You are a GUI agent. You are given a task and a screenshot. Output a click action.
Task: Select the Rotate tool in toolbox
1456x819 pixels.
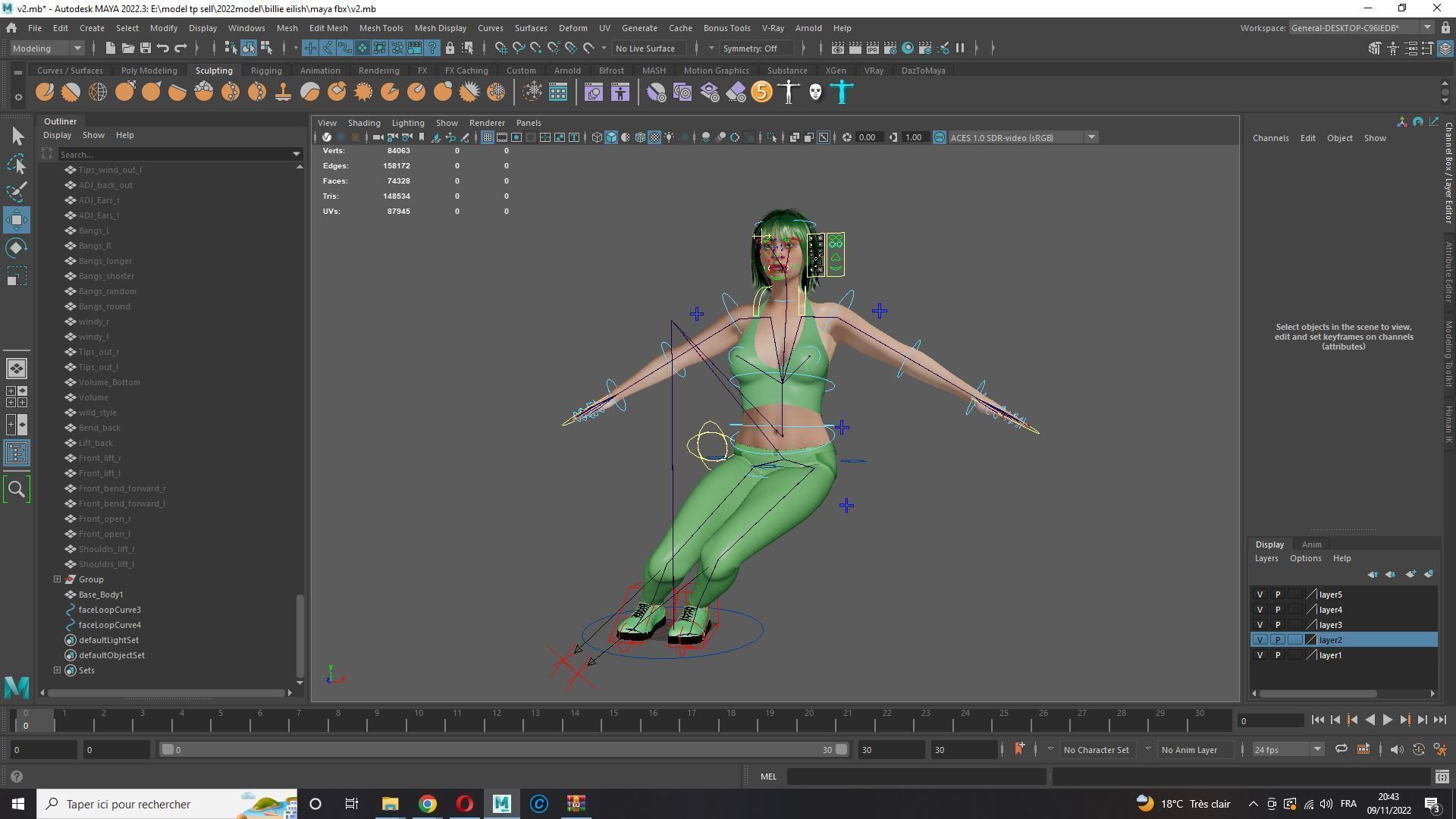17,248
